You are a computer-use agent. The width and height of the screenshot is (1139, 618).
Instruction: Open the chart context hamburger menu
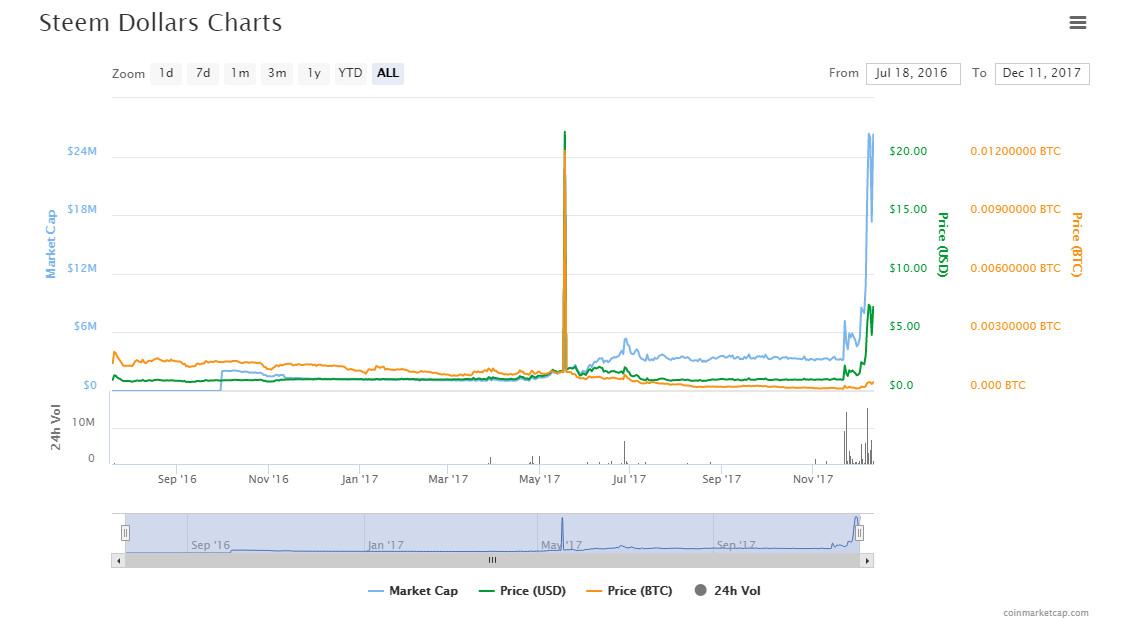pos(1078,23)
